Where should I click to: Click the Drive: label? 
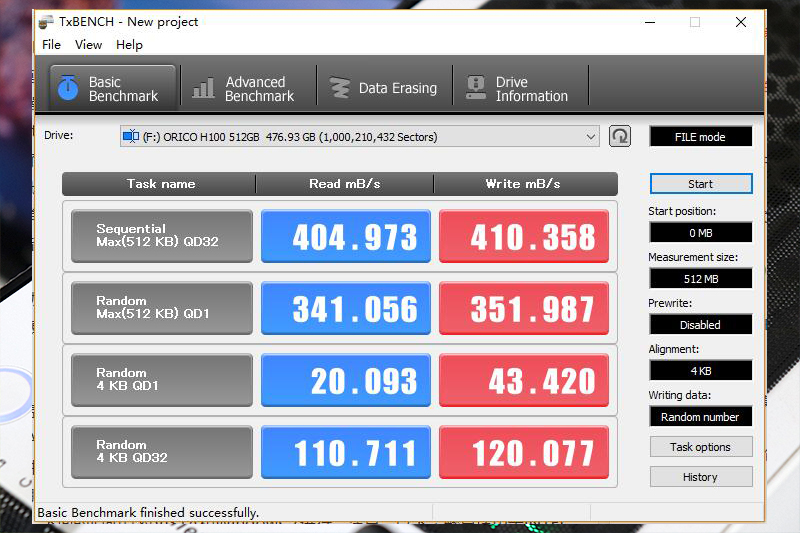point(59,136)
